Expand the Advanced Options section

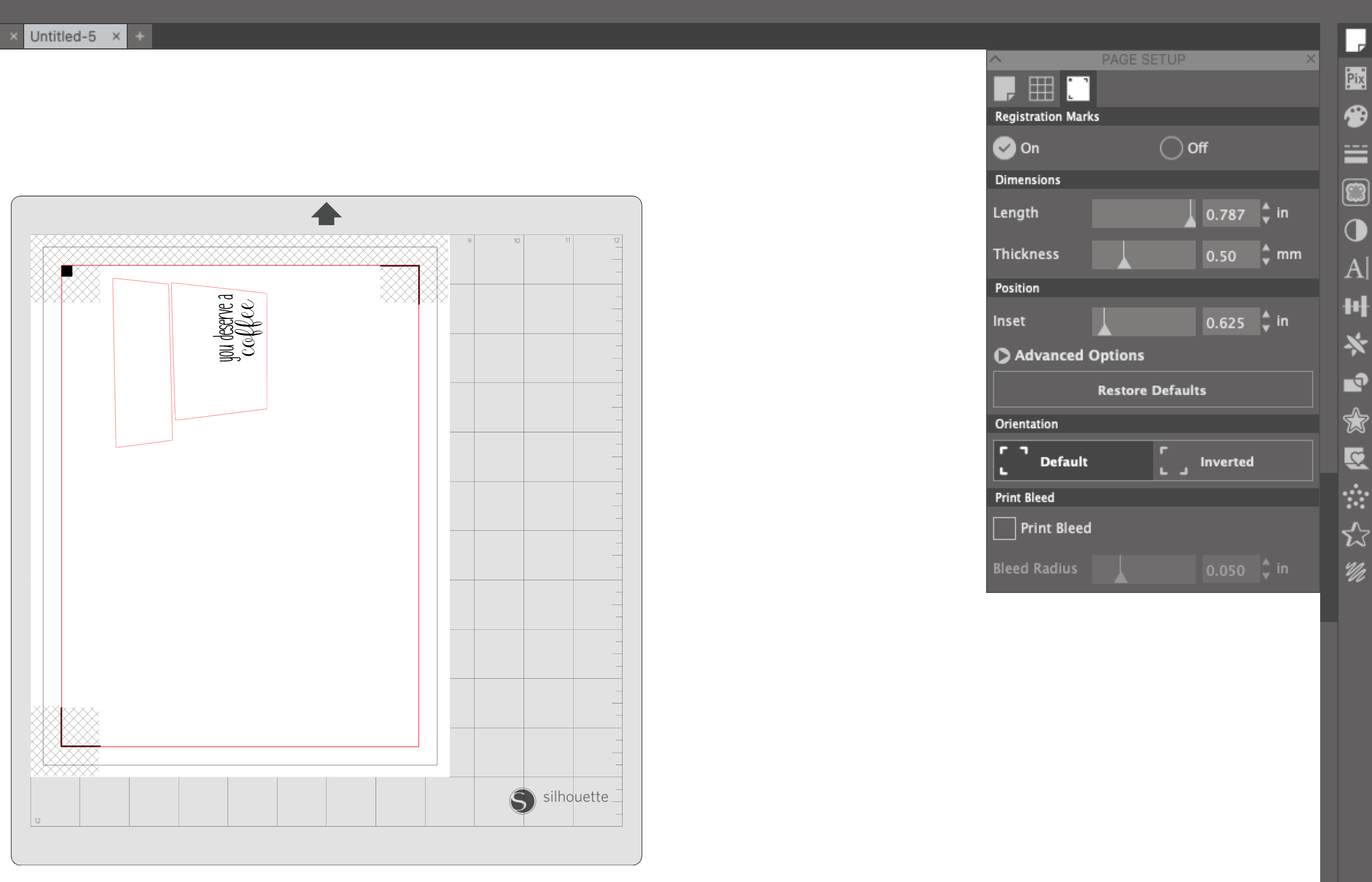1002,355
